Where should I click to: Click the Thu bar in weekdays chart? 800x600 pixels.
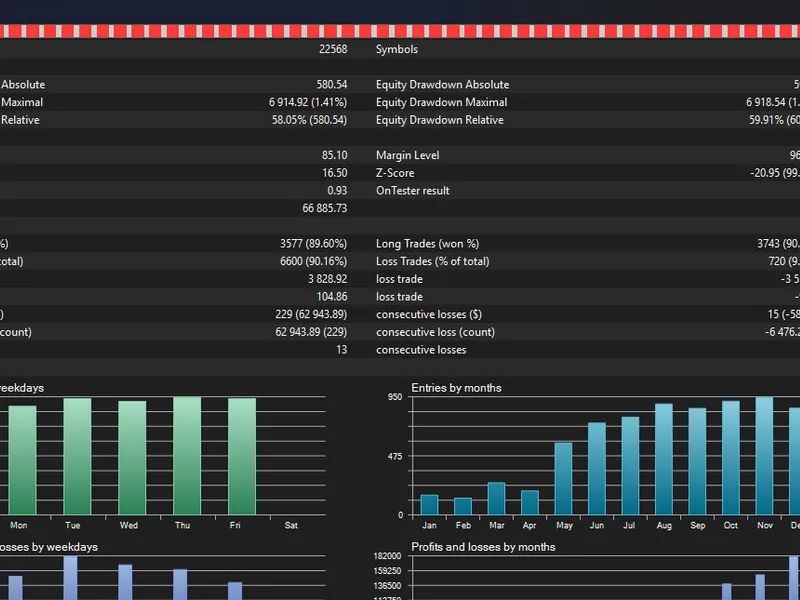tap(187, 456)
